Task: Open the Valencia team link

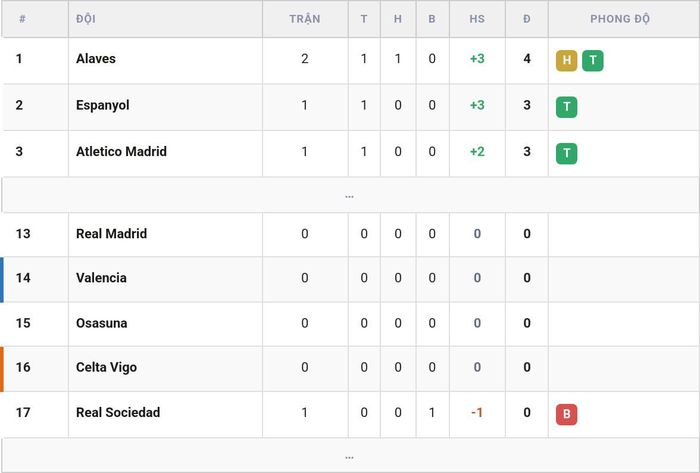Action: click(101, 278)
